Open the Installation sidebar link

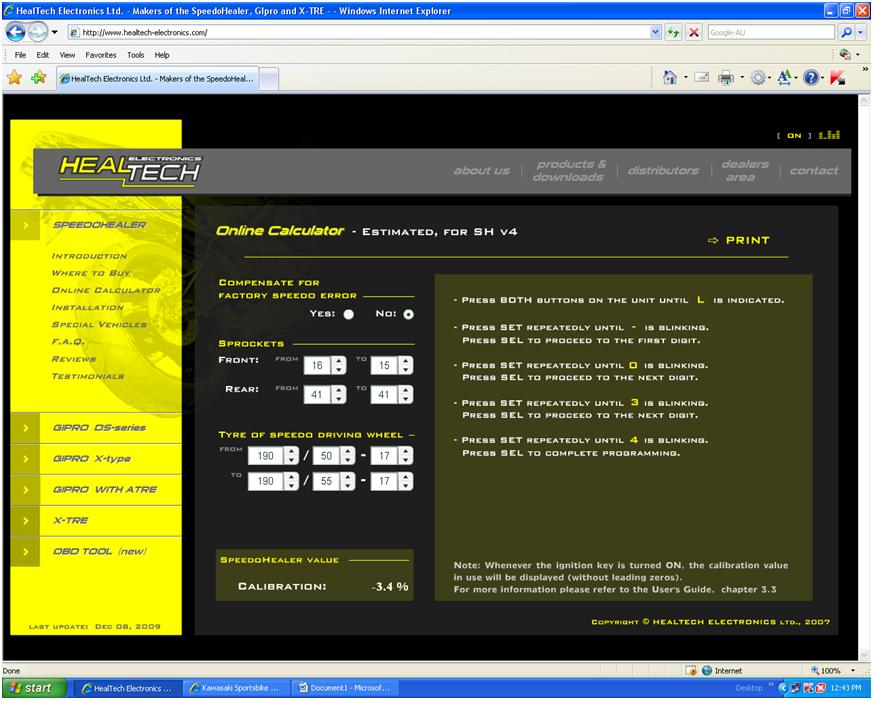click(x=88, y=307)
